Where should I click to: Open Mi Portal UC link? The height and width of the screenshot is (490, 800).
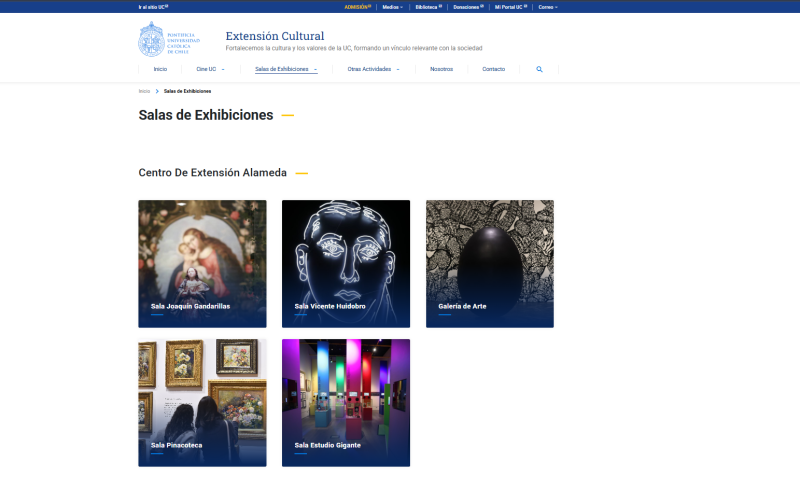[511, 7]
